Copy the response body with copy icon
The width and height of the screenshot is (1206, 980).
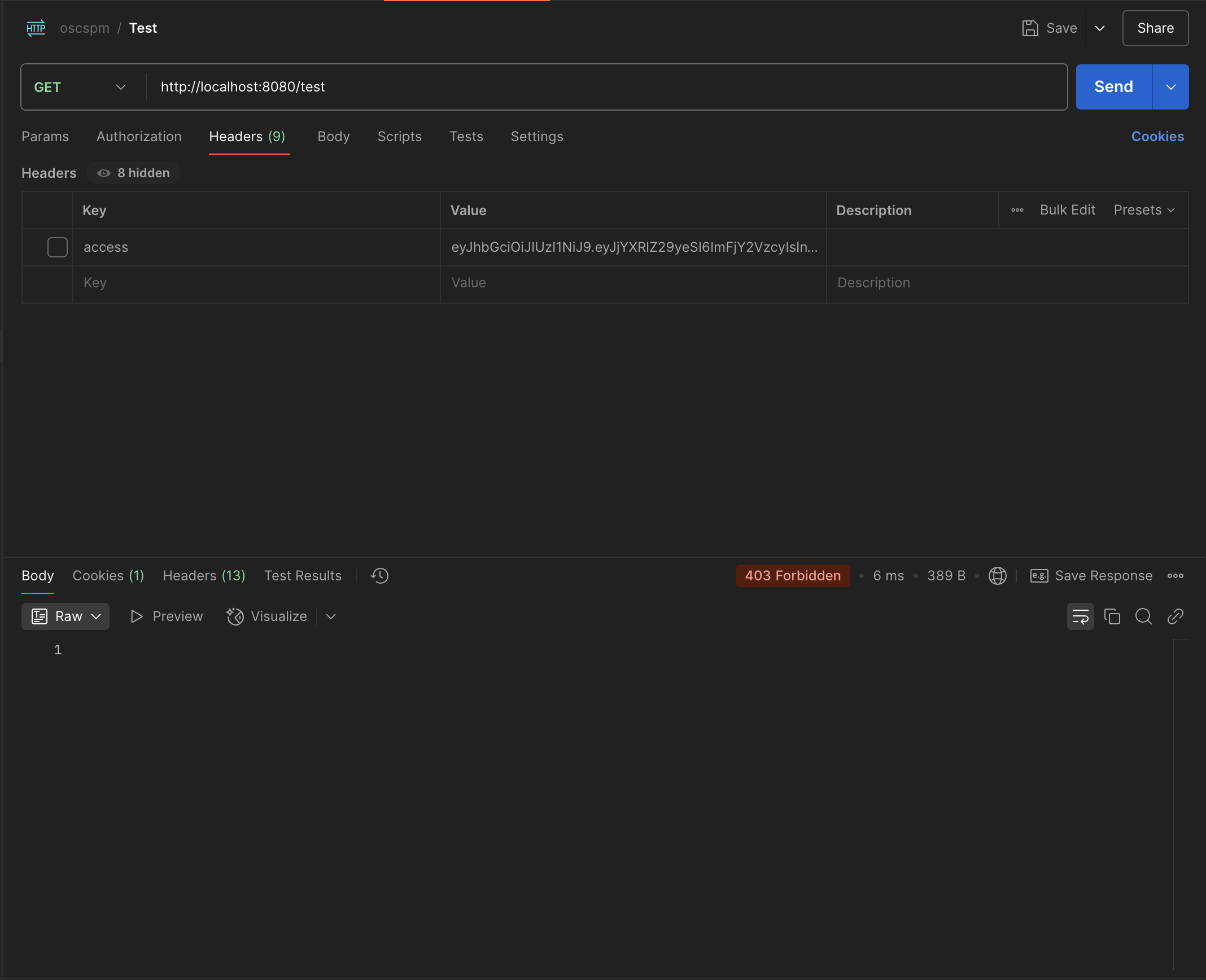pyautogui.click(x=1112, y=616)
